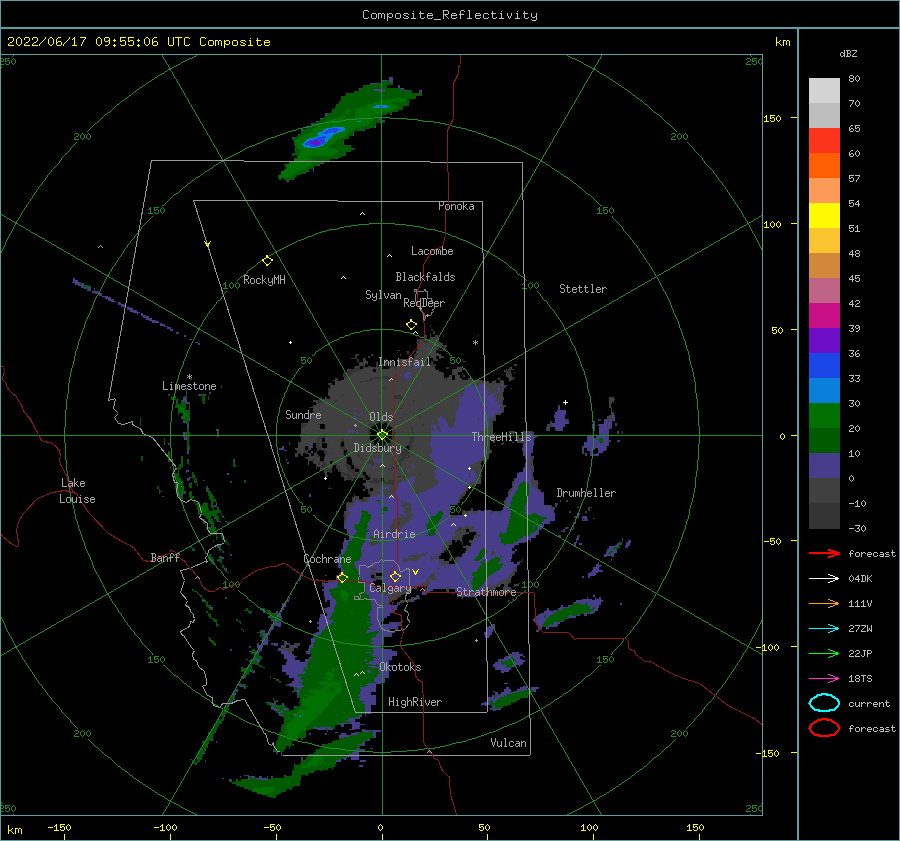Click the Blackfalds town label

click(425, 277)
